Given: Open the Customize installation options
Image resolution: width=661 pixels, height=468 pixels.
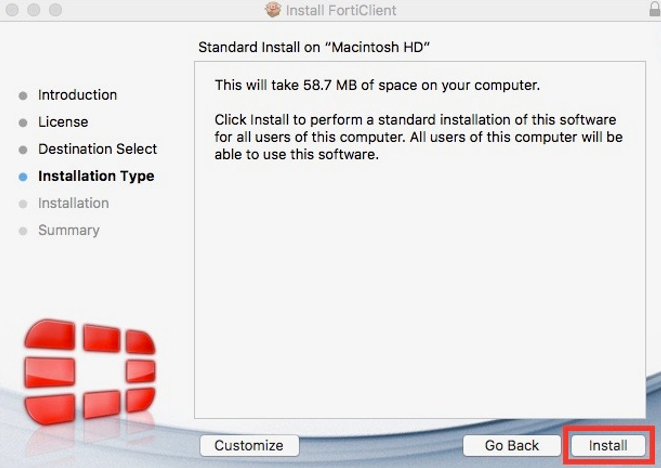Looking at the screenshot, I should coord(248,445).
